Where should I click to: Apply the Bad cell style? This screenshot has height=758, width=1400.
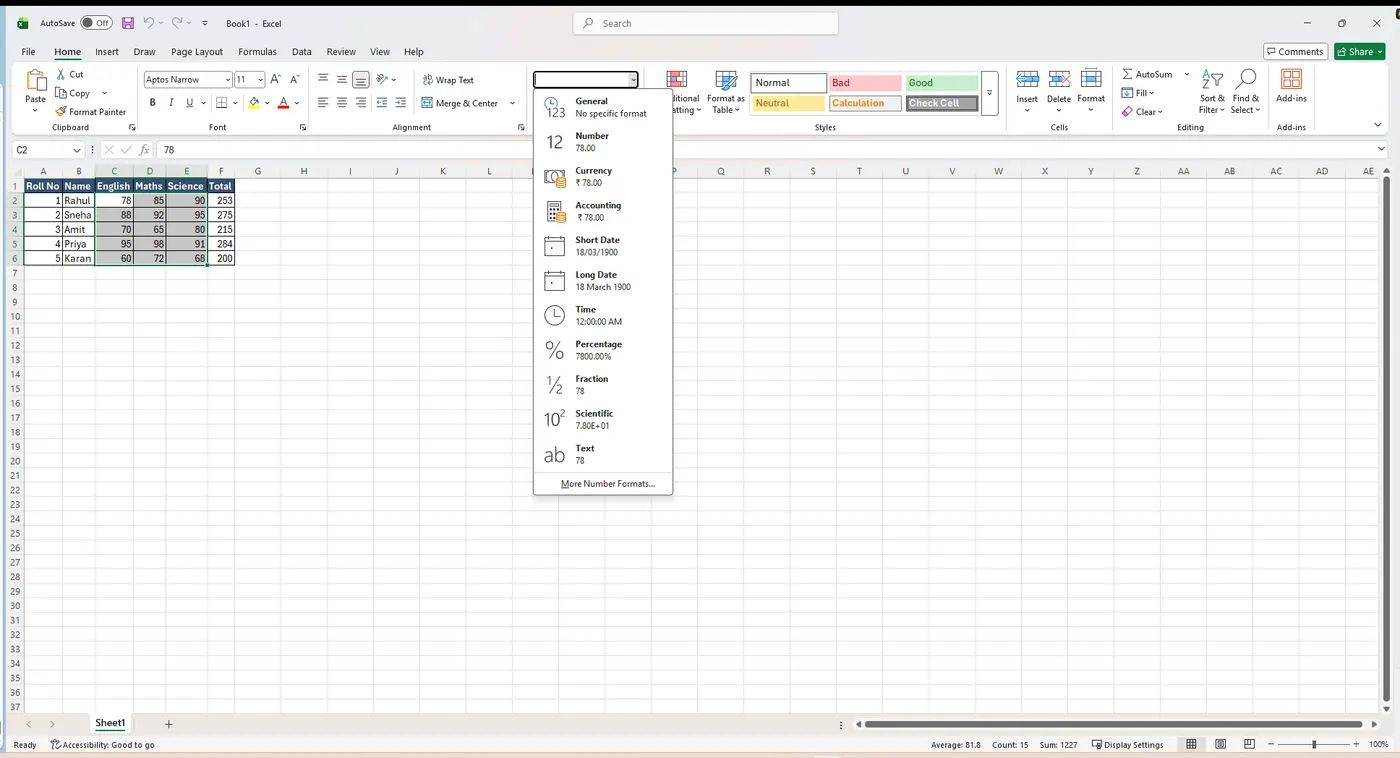click(865, 83)
